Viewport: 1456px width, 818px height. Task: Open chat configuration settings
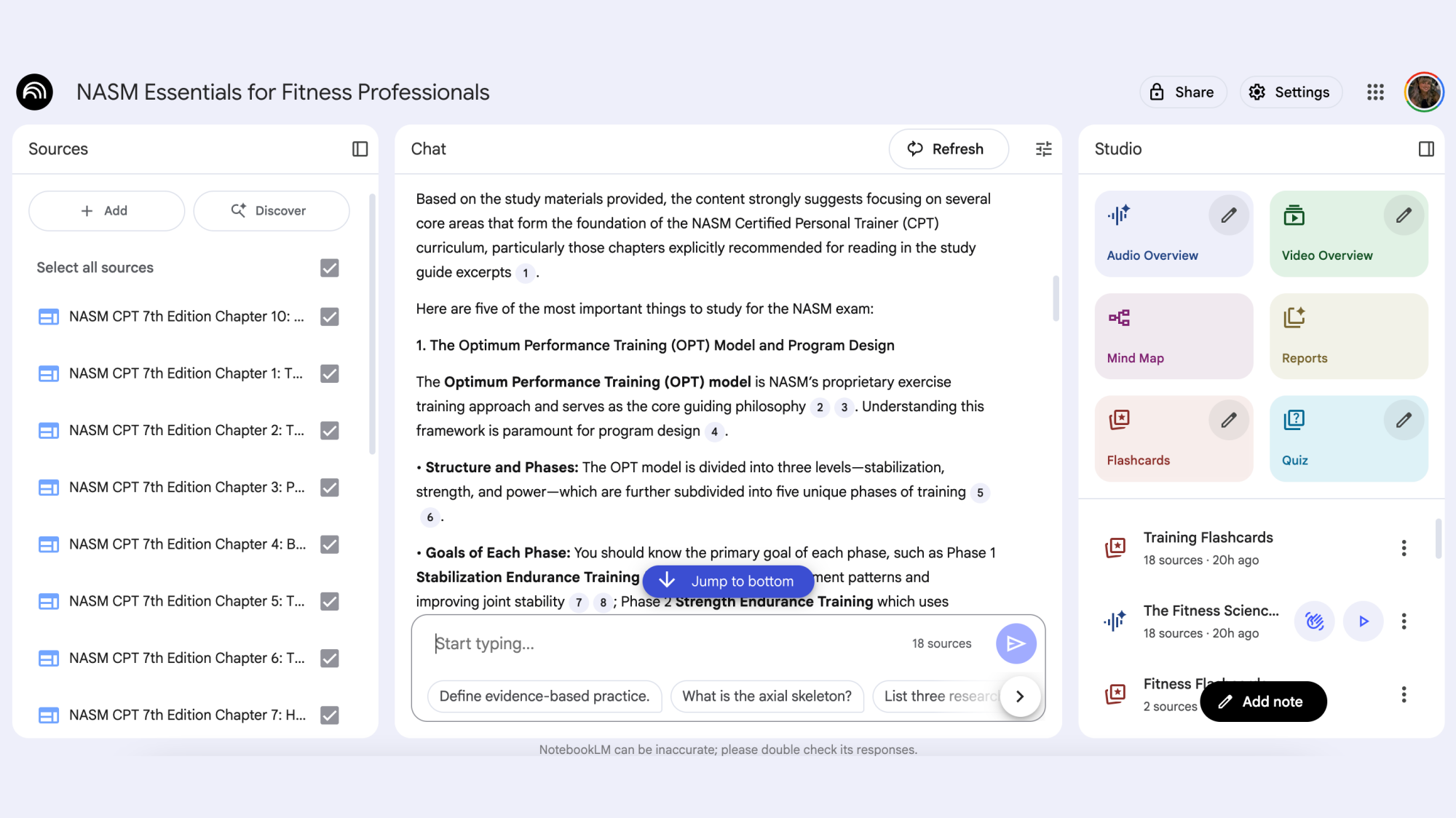[1043, 148]
